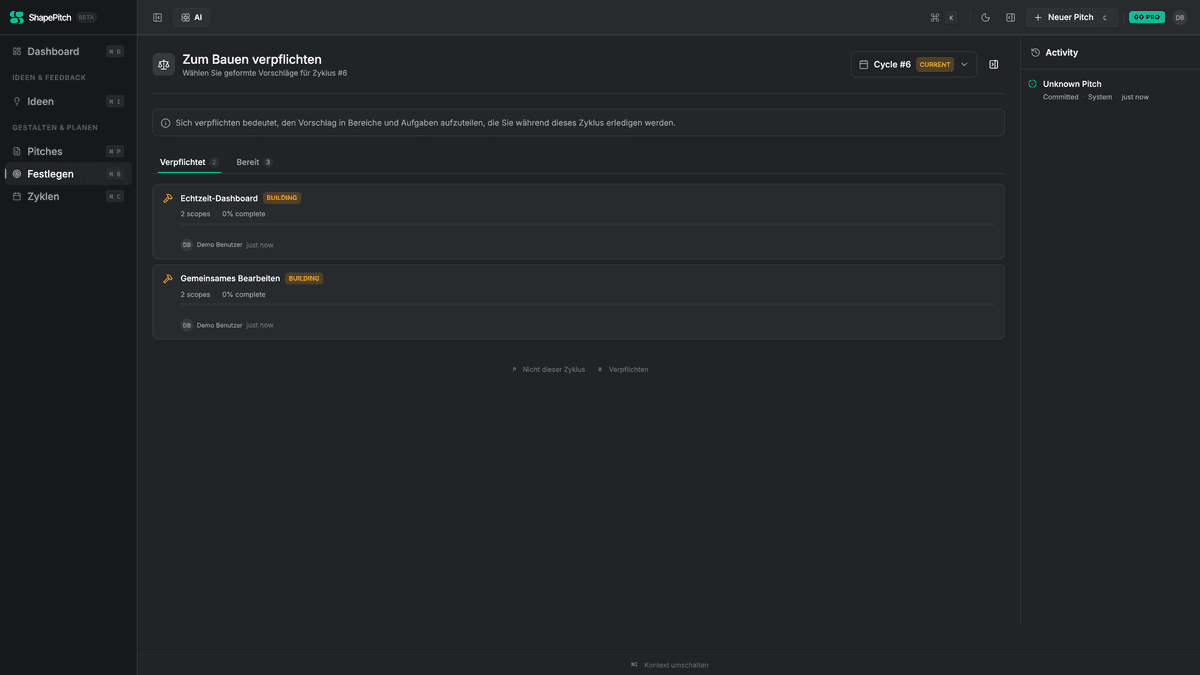Toggle the split view icon beside Cycle #6
The image size is (1200, 675).
click(993, 64)
